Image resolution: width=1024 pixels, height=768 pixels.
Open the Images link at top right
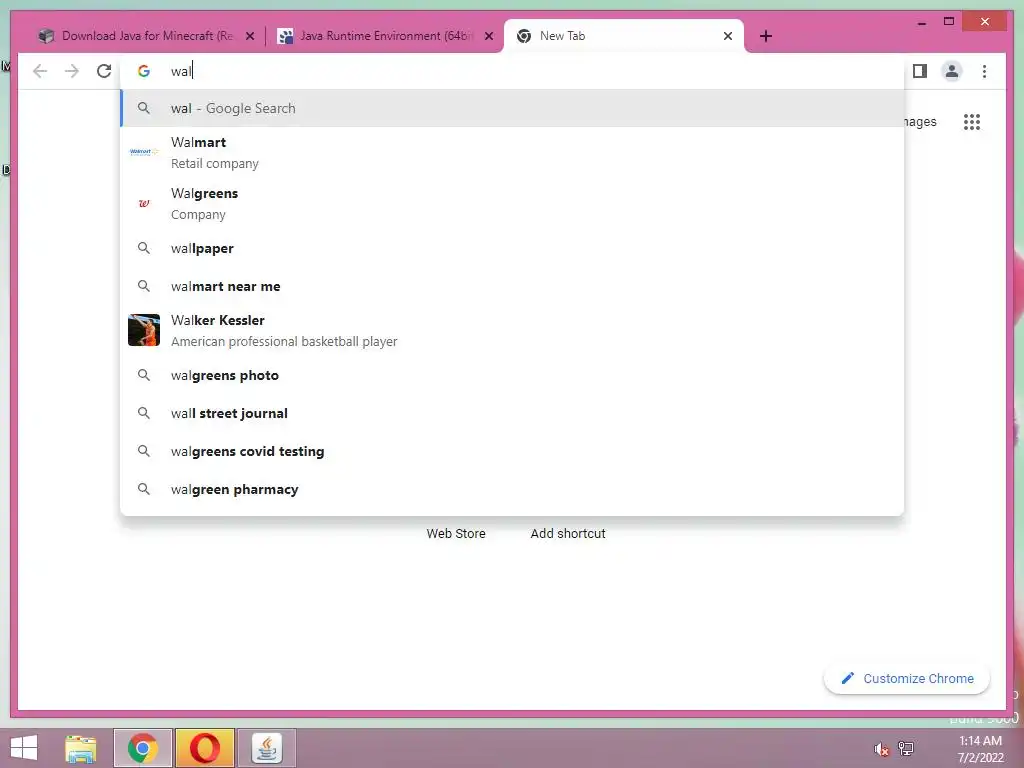tap(920, 121)
